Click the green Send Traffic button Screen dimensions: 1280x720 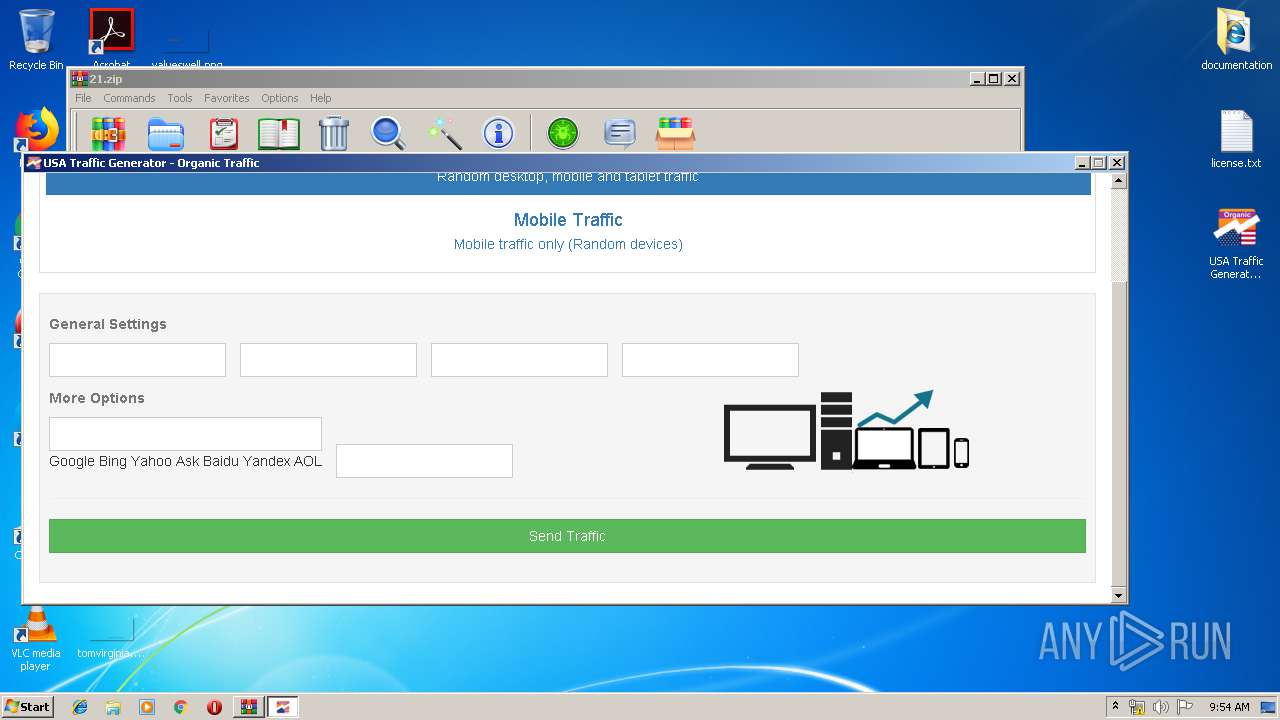tap(567, 536)
